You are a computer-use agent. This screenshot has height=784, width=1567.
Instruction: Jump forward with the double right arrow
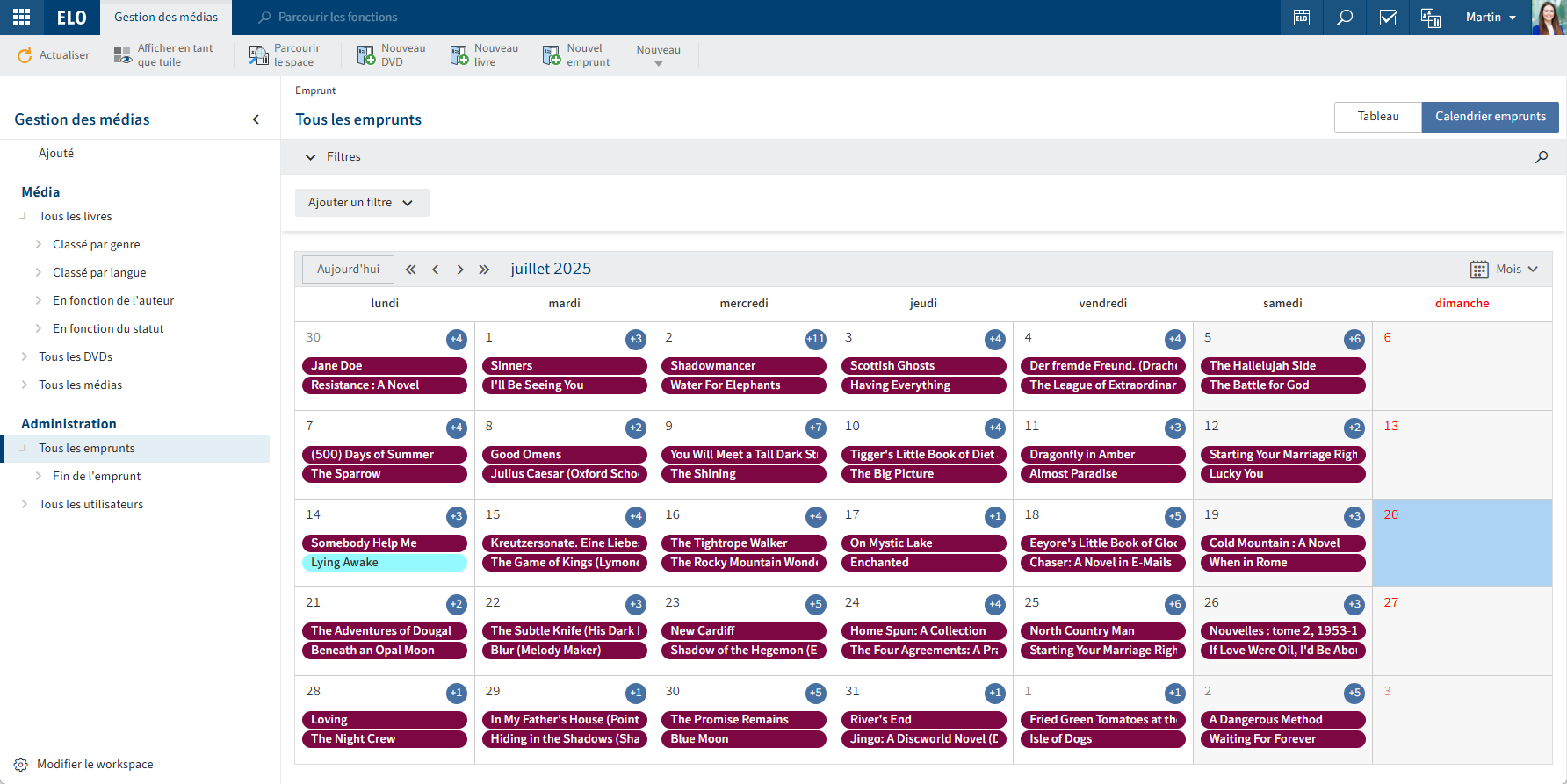tap(484, 270)
